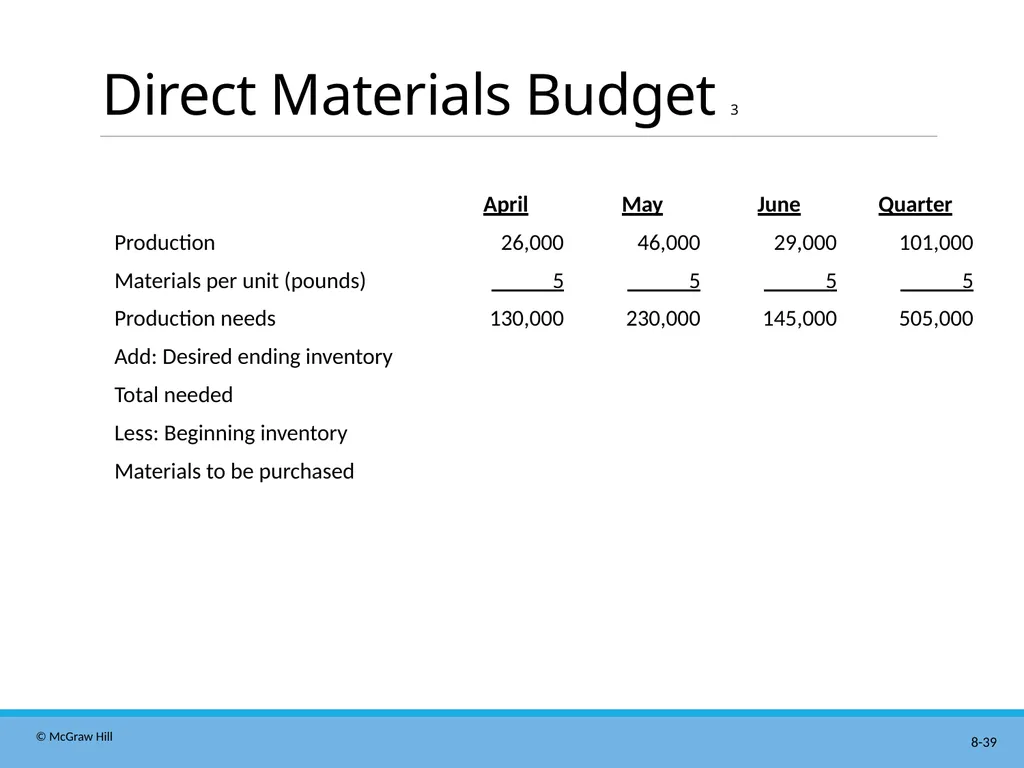Screen dimensions: 1024x768
Task: Select the 'Quarter' column header
Action: click(x=915, y=204)
